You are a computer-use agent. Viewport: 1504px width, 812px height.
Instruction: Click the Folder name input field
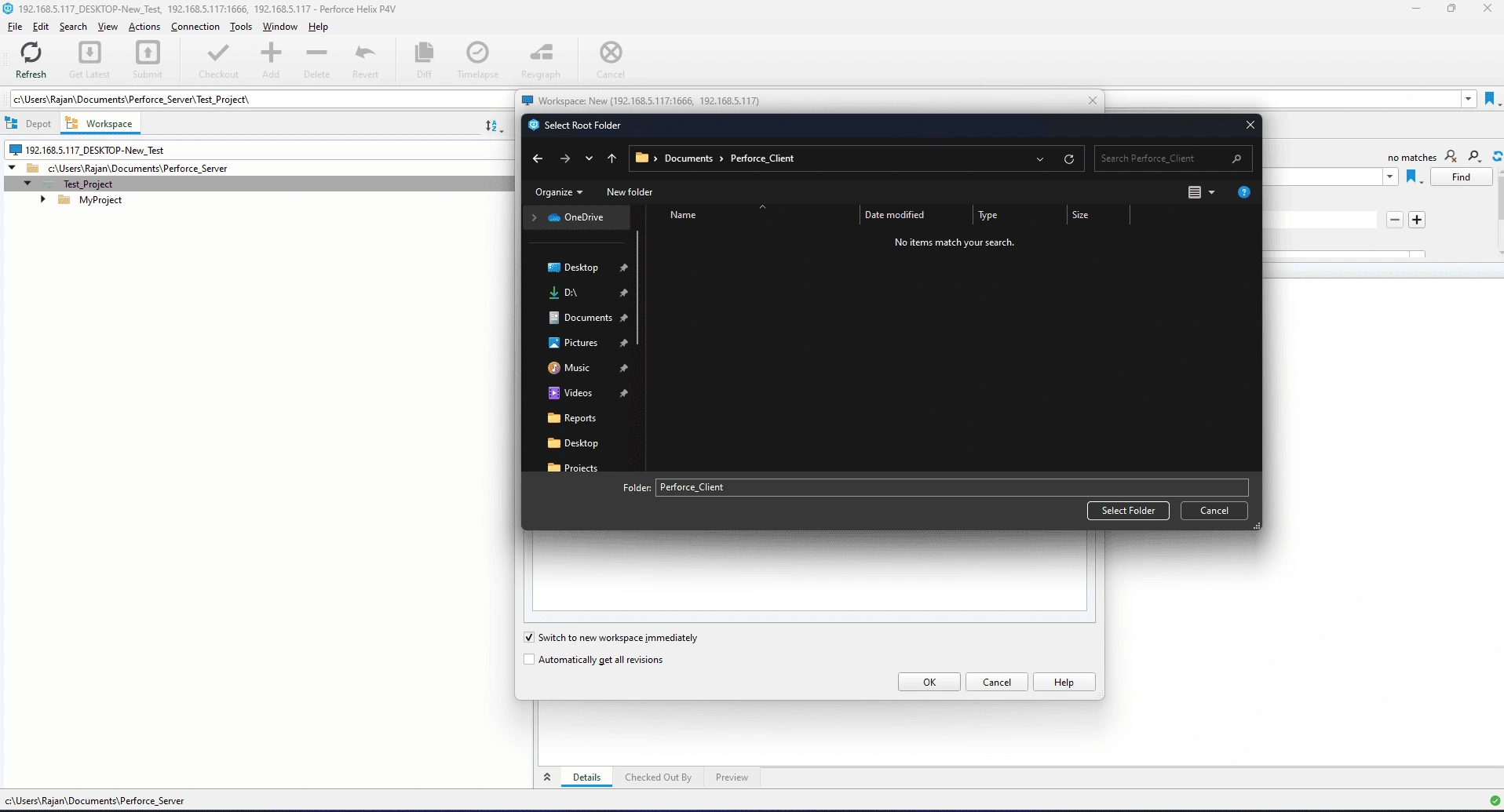point(951,487)
